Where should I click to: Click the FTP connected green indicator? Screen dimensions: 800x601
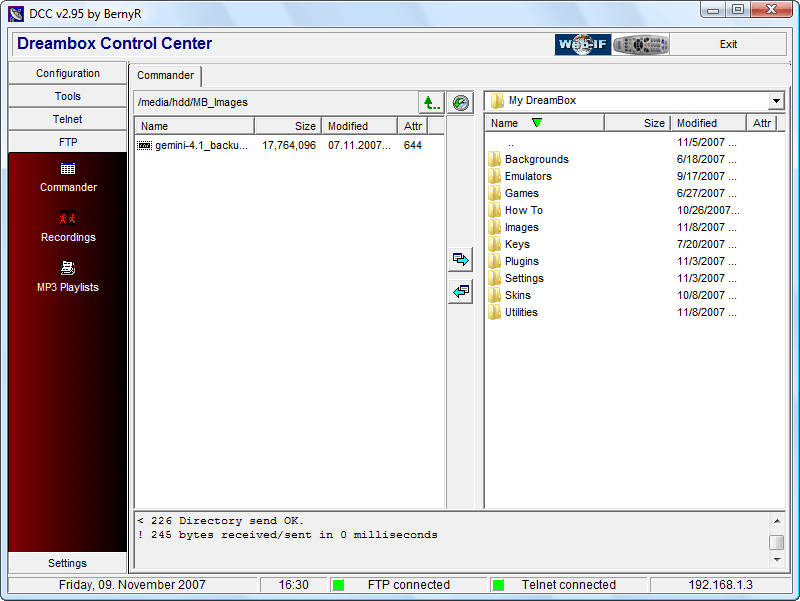tap(338, 585)
